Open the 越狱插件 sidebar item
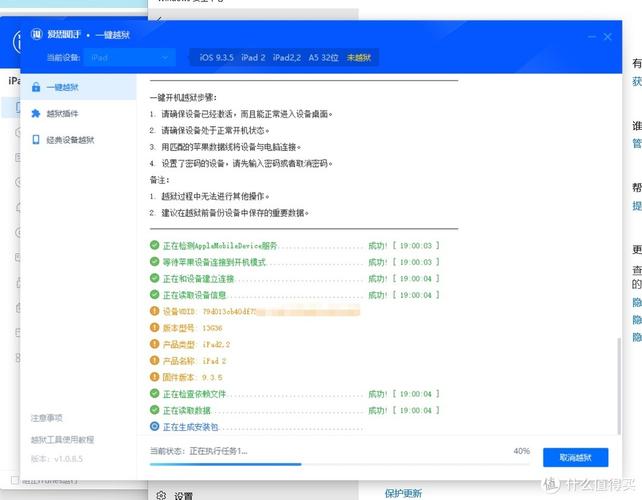The height and width of the screenshot is (500, 642). click(x=78, y=113)
